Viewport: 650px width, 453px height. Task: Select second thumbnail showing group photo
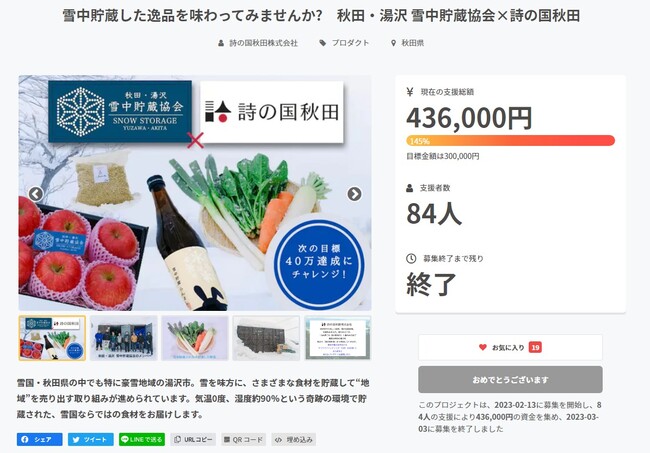(124, 338)
